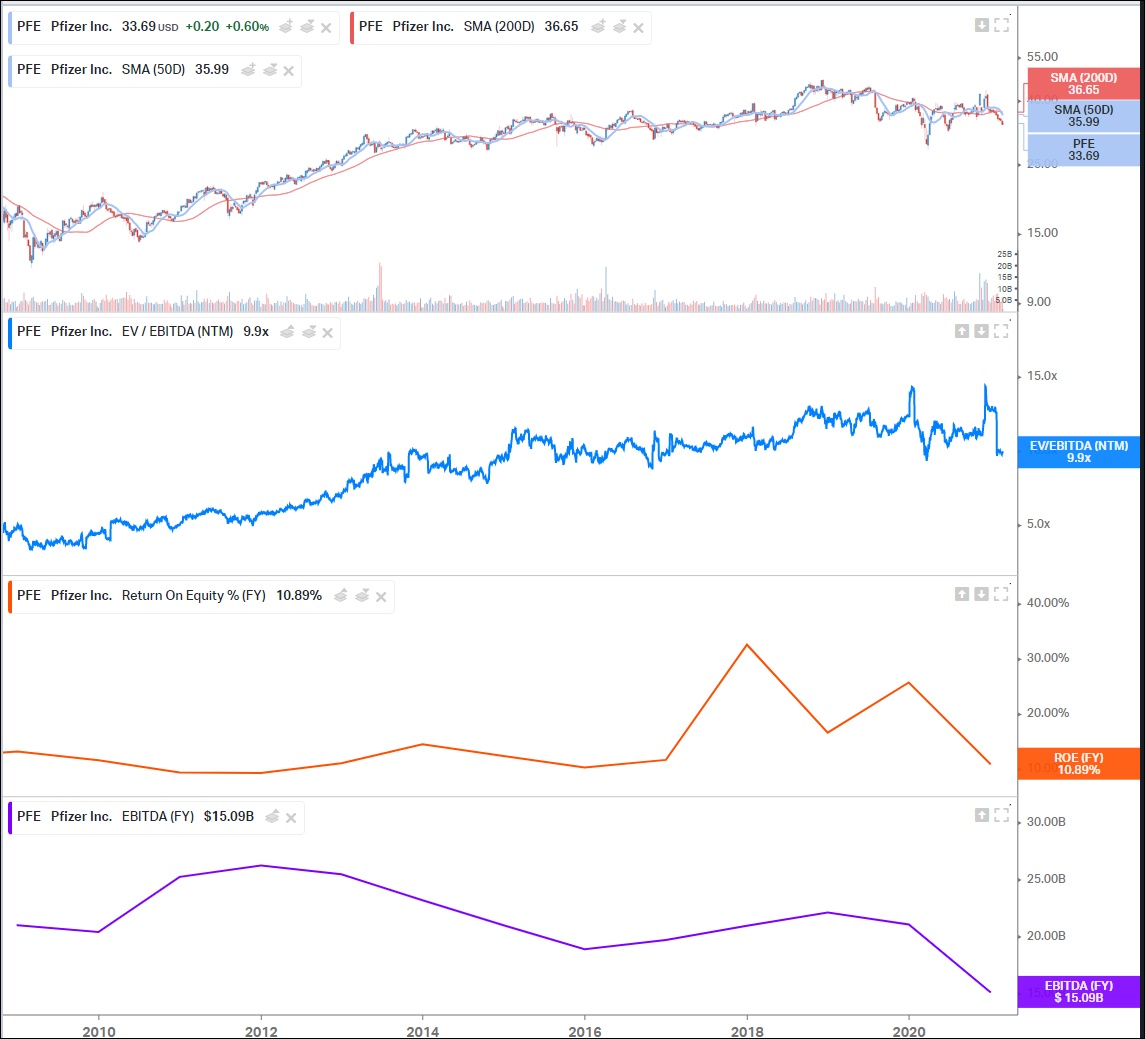Open the SMA (50D) 35.99 legend

click(x=155, y=71)
